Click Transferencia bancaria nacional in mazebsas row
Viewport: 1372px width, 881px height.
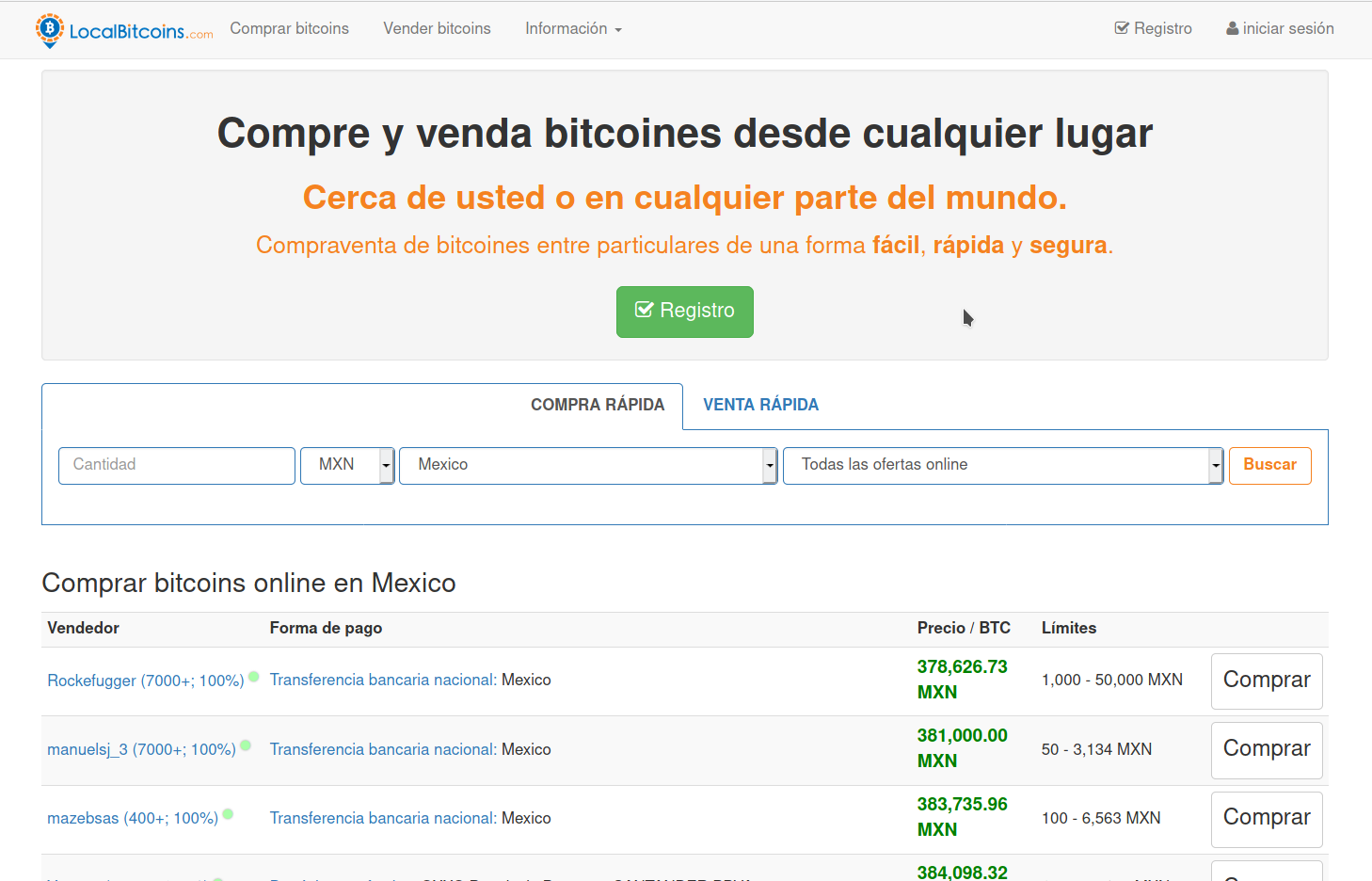click(x=383, y=818)
